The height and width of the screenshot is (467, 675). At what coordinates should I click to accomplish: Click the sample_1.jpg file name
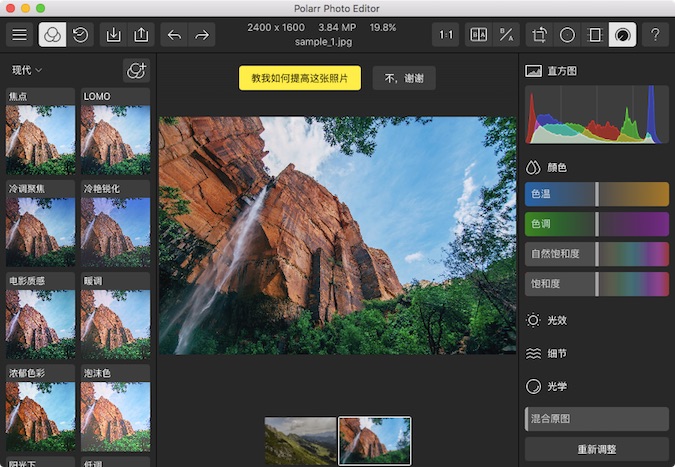point(323,42)
